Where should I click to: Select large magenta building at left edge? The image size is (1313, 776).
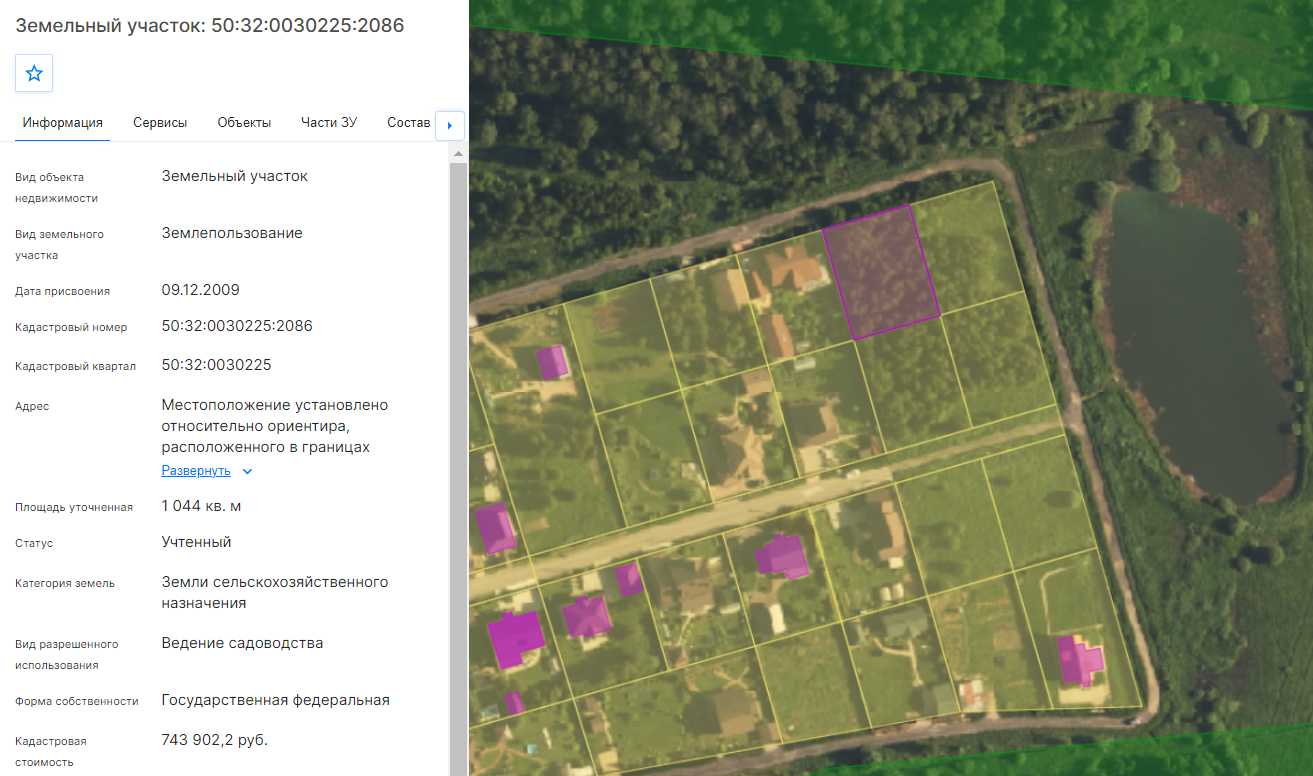pyautogui.click(x=516, y=639)
